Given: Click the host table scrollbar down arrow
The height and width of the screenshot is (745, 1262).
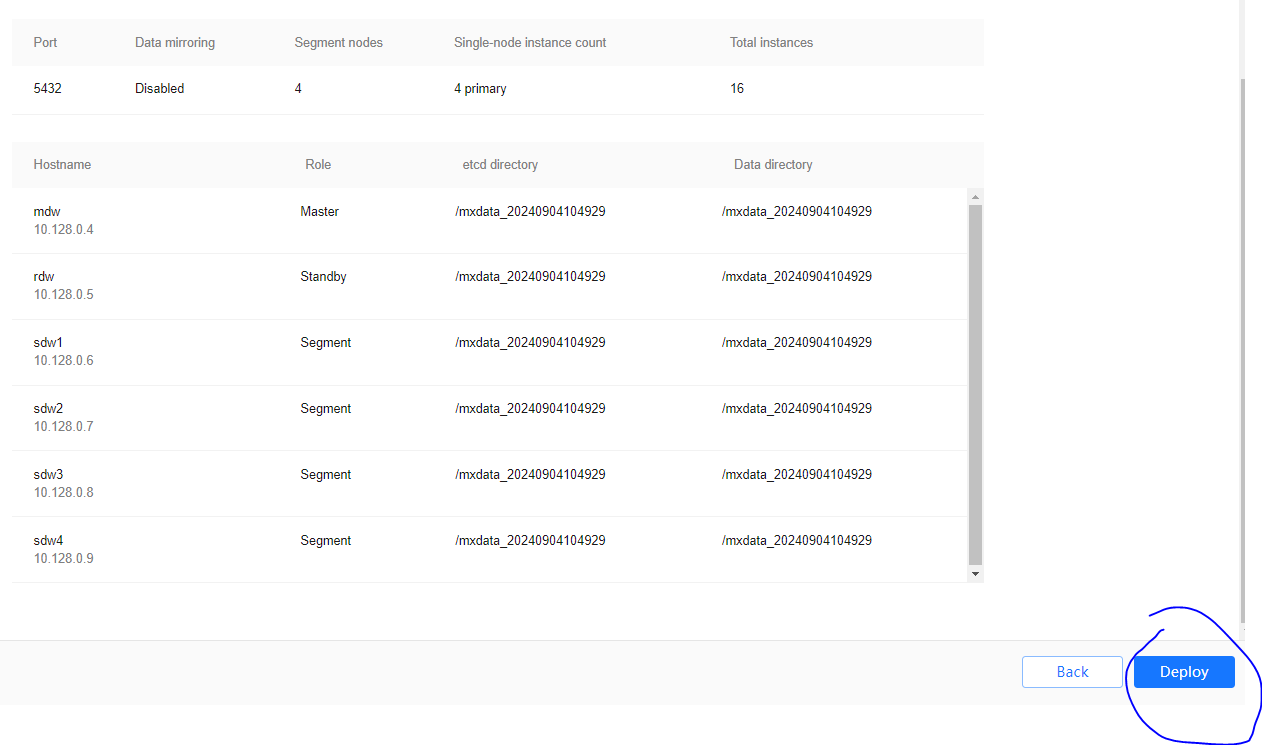Looking at the screenshot, I should [976, 574].
